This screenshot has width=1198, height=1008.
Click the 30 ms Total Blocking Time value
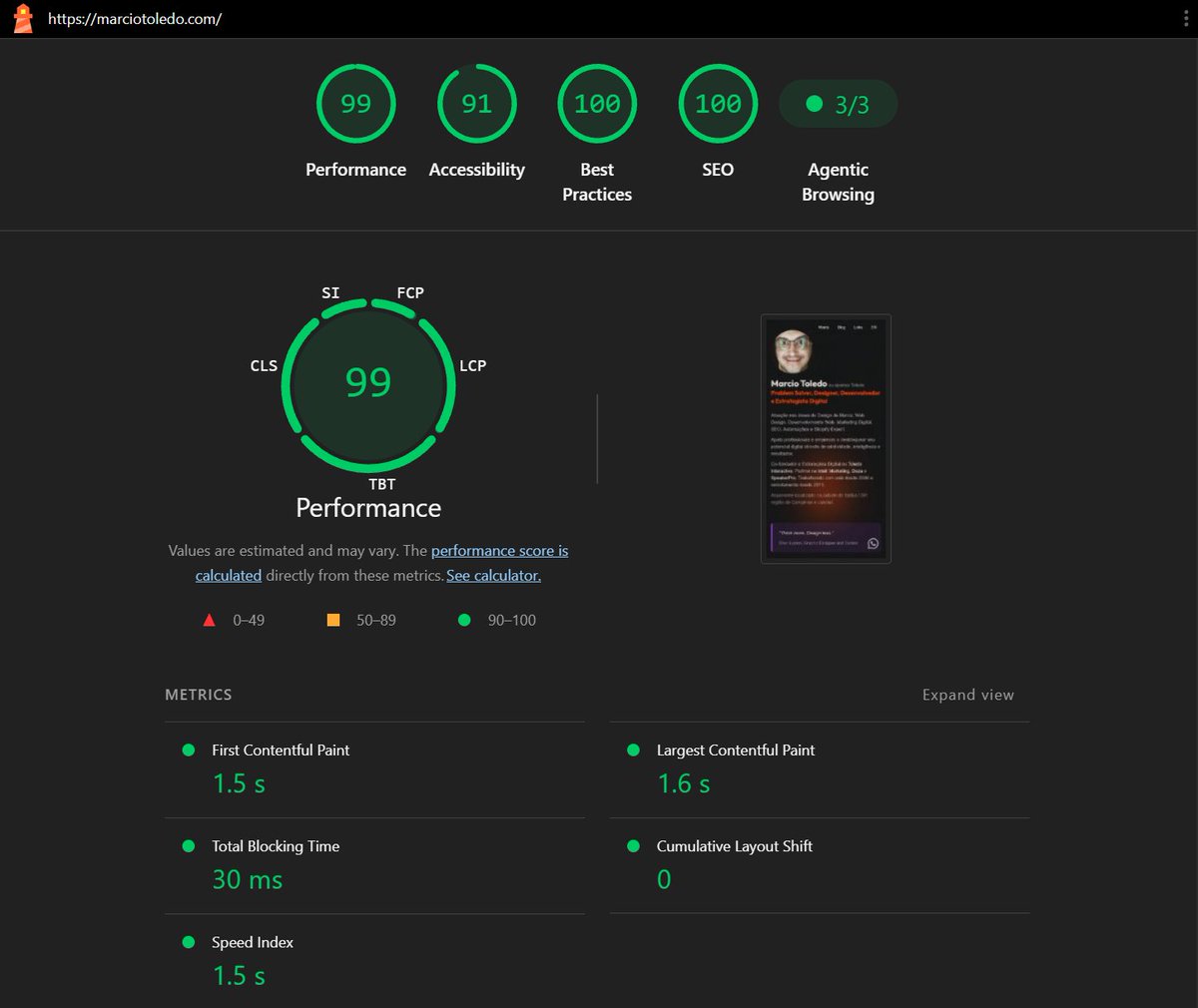[x=248, y=880]
